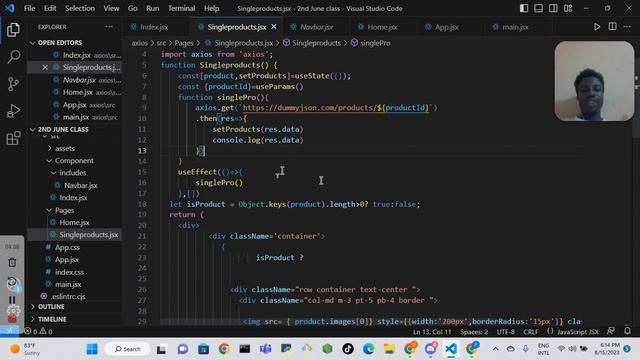Viewport: 640px width, 360px height.
Task: Switch to the Index.jsx tab
Action: 155,27
